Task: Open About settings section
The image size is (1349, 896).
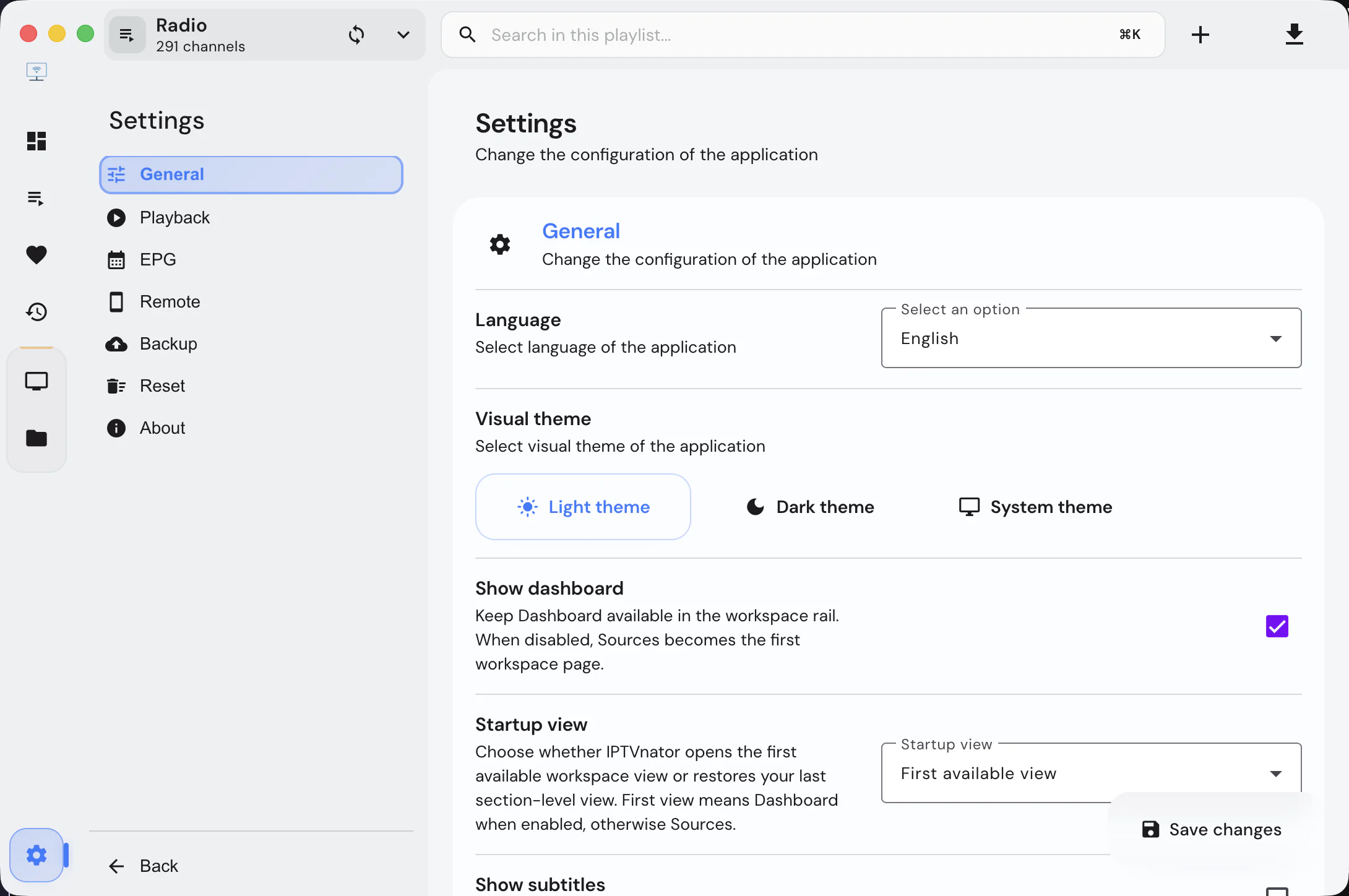Action: 251,428
